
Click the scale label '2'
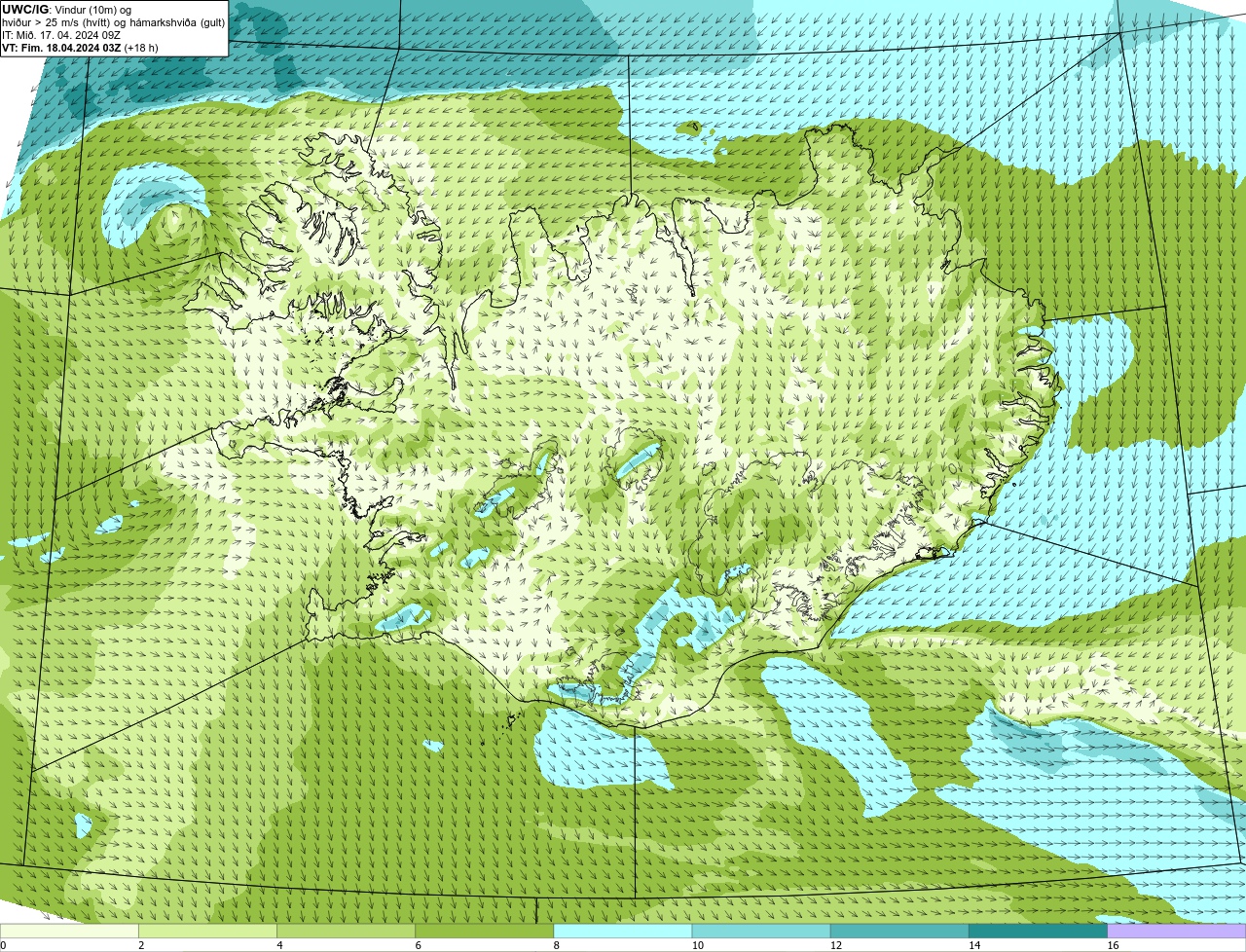pos(141,945)
